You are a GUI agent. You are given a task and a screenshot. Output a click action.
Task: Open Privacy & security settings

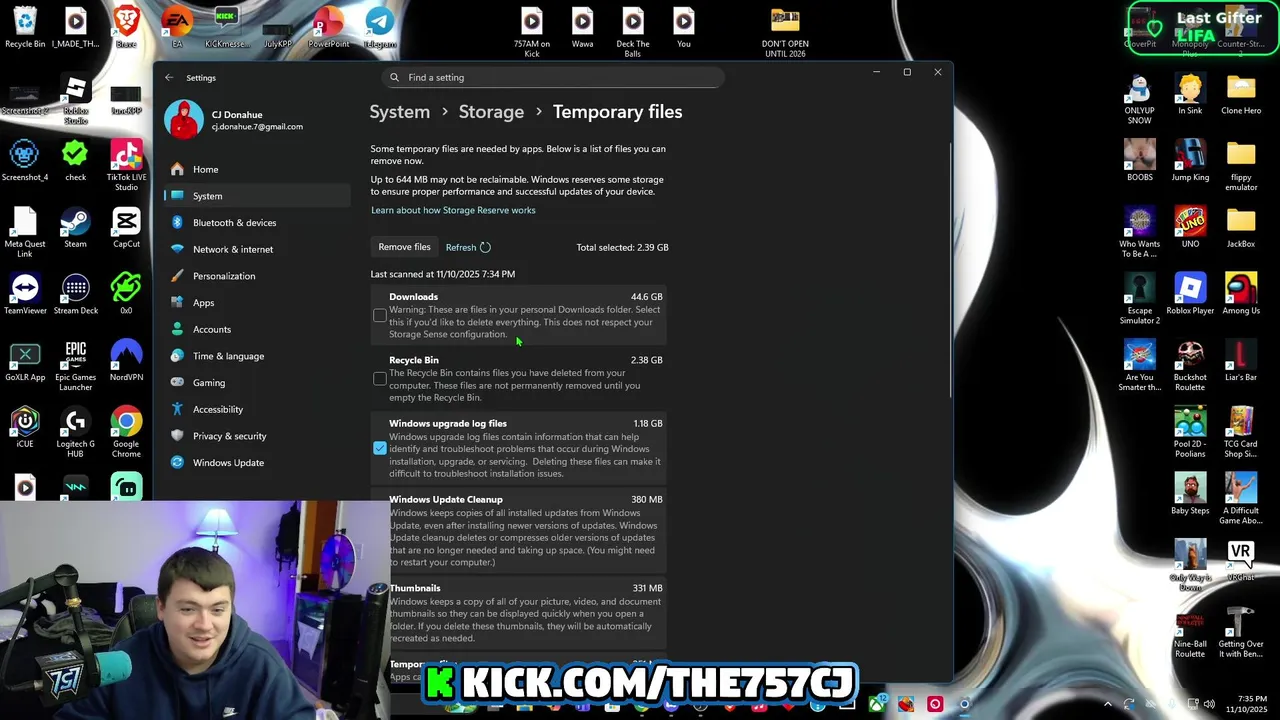point(257,436)
